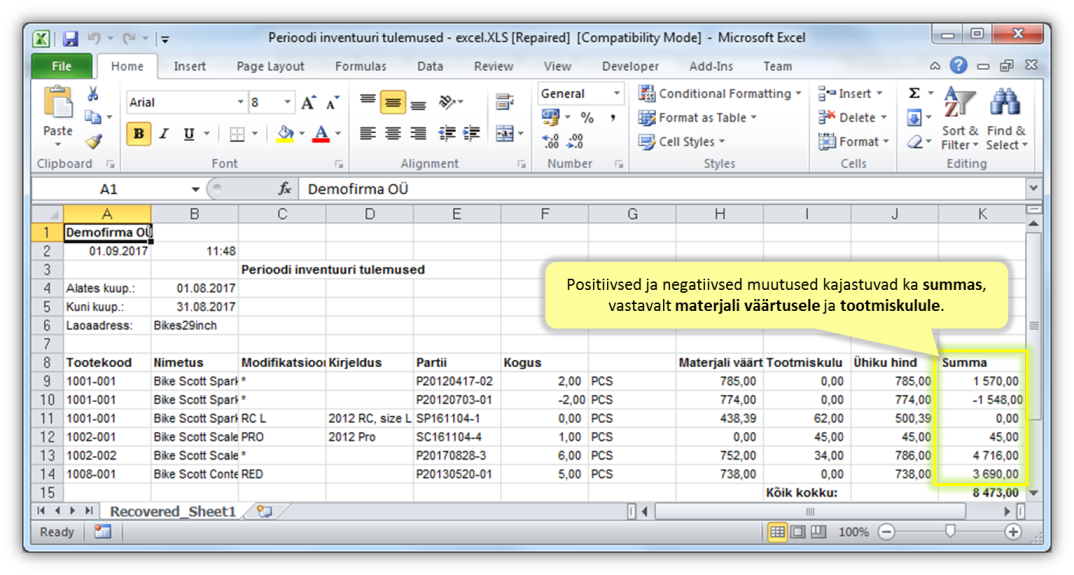
Task: Open the font name Arial dropdown
Action: (240, 102)
